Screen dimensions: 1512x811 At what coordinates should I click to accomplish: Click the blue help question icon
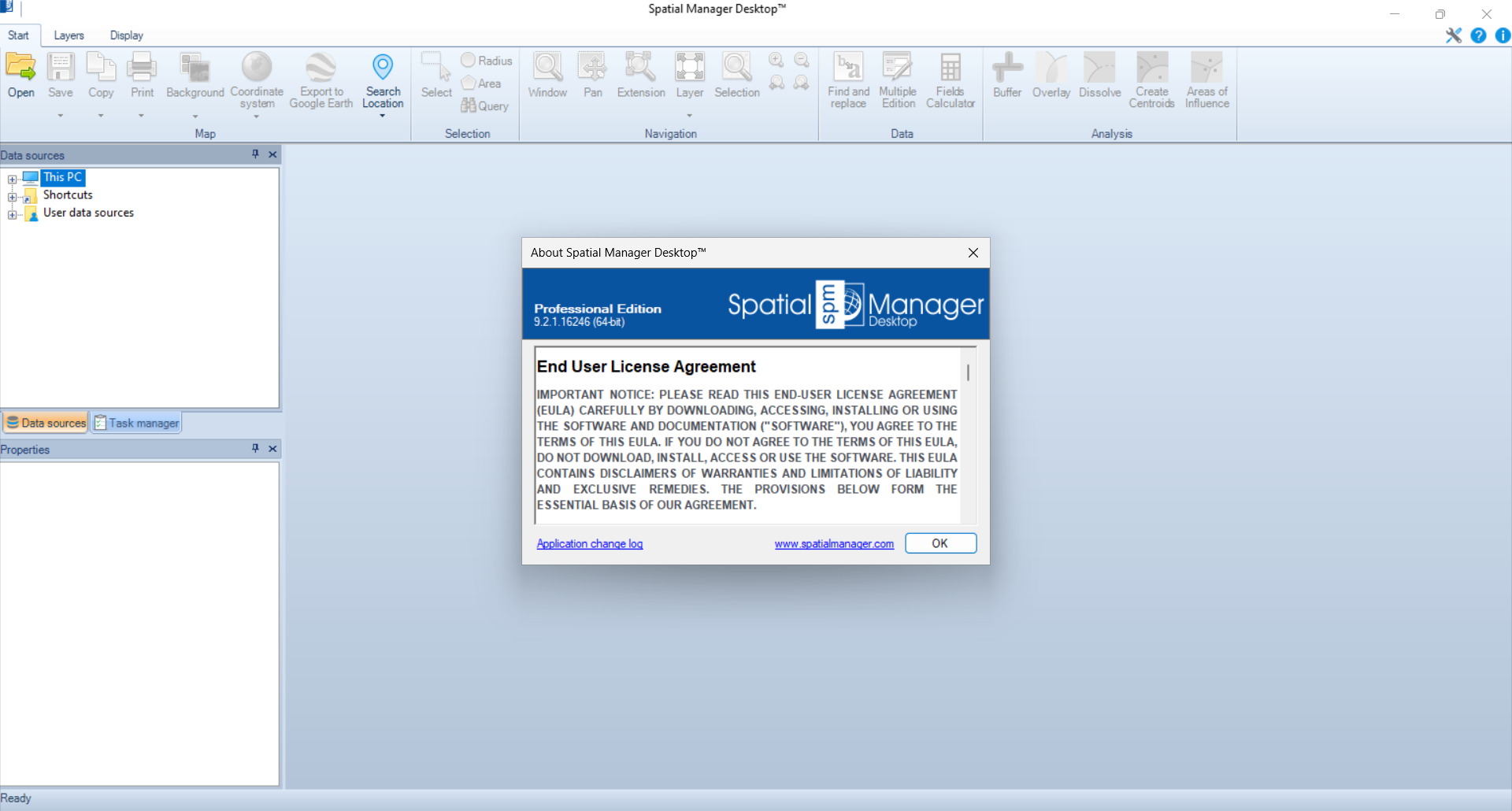coord(1478,35)
